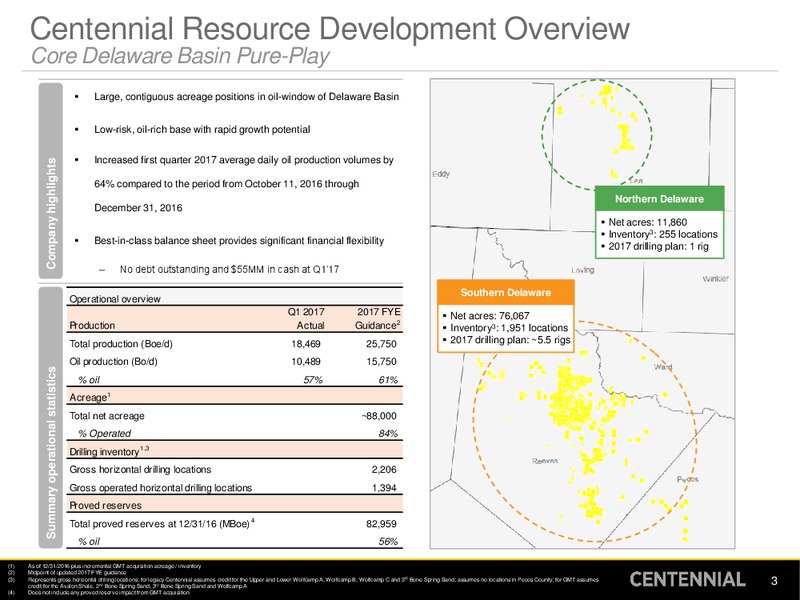This screenshot has height=600, width=800.
Task: Select 'Net acres: 11,860' in Northern Delaware box
Action: coord(647,222)
